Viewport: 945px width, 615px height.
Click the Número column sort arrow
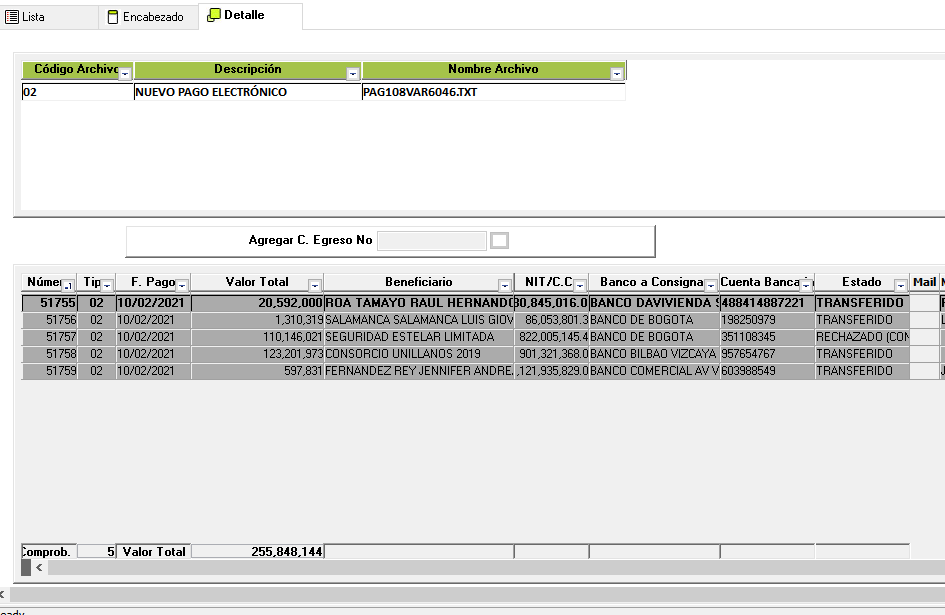[x=68, y=286]
